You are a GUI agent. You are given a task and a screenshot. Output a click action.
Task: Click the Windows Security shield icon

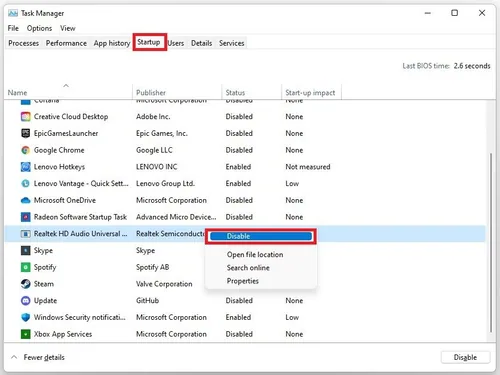point(25,317)
